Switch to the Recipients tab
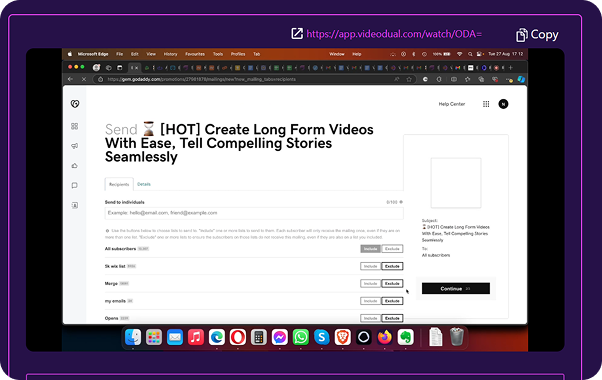Viewport: 602px width, 380px height. (x=119, y=184)
